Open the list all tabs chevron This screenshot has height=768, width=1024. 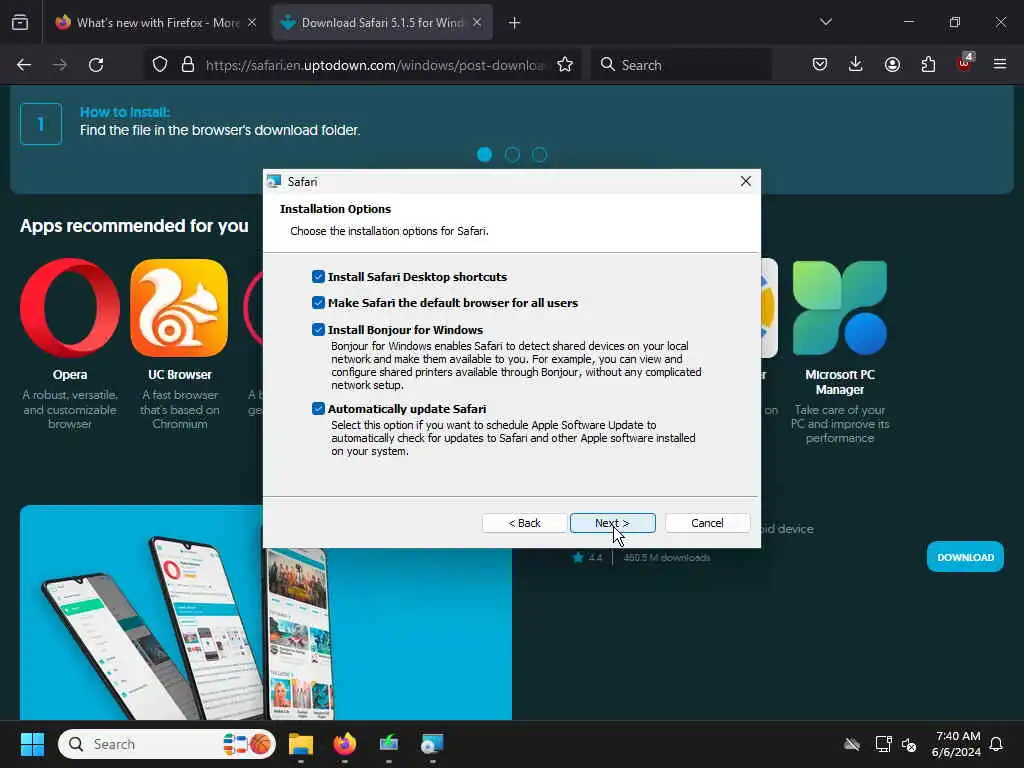[x=825, y=22]
